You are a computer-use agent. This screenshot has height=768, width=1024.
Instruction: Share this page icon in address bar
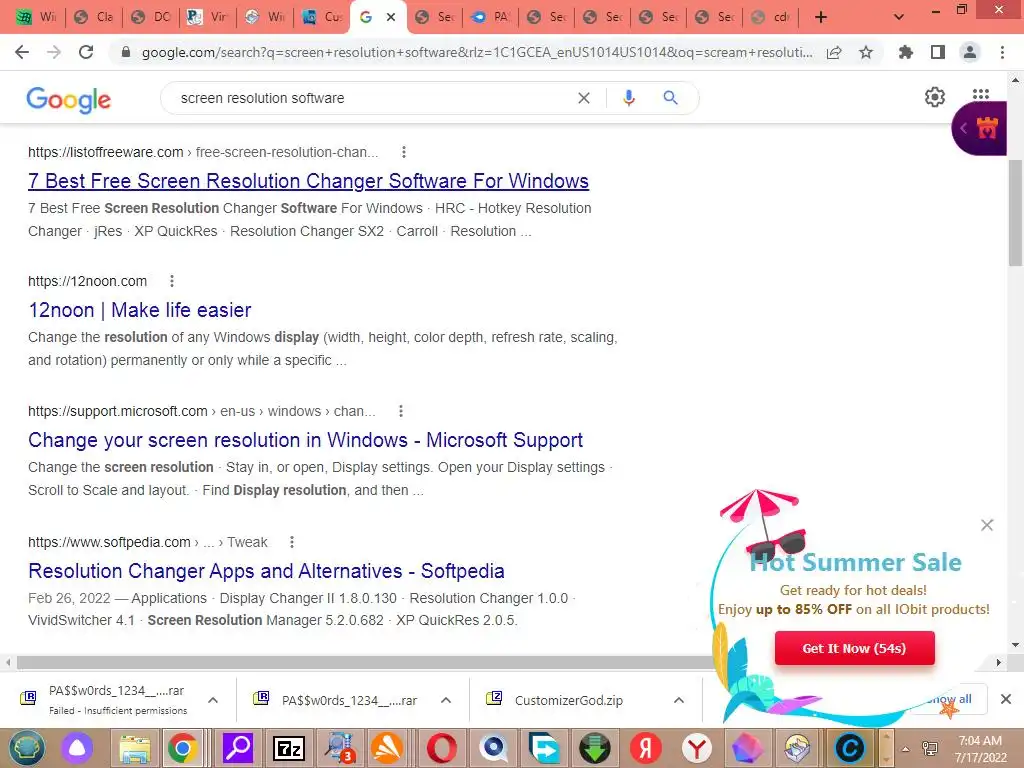834,52
